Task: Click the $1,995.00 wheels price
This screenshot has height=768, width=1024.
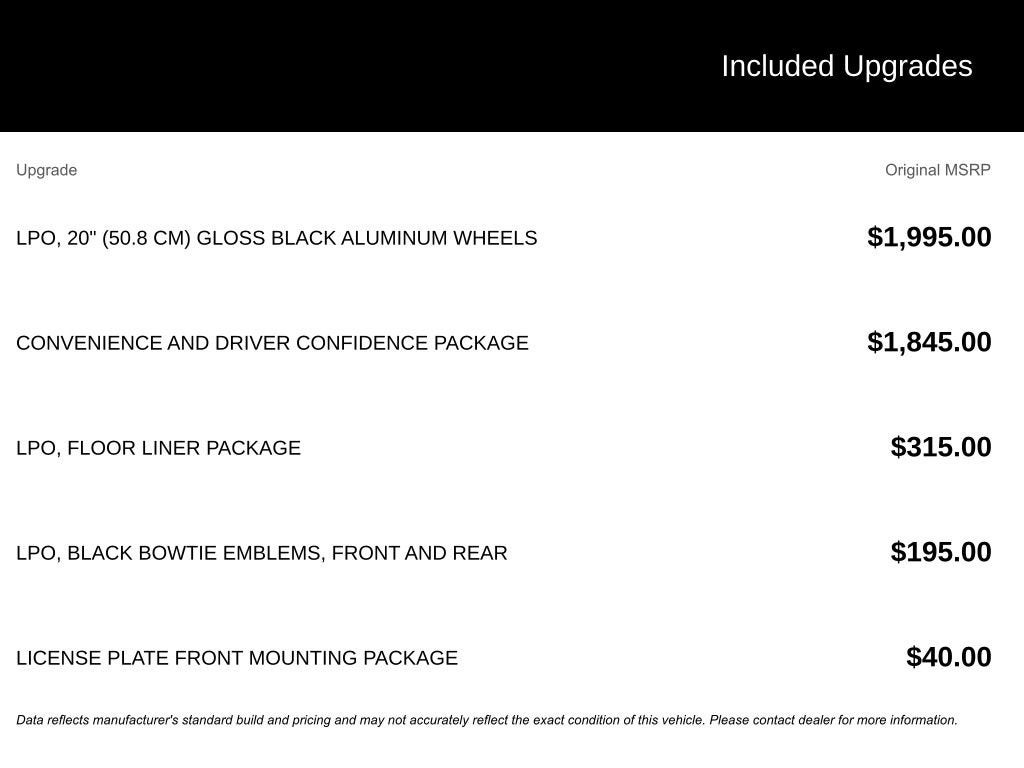Action: pos(929,237)
